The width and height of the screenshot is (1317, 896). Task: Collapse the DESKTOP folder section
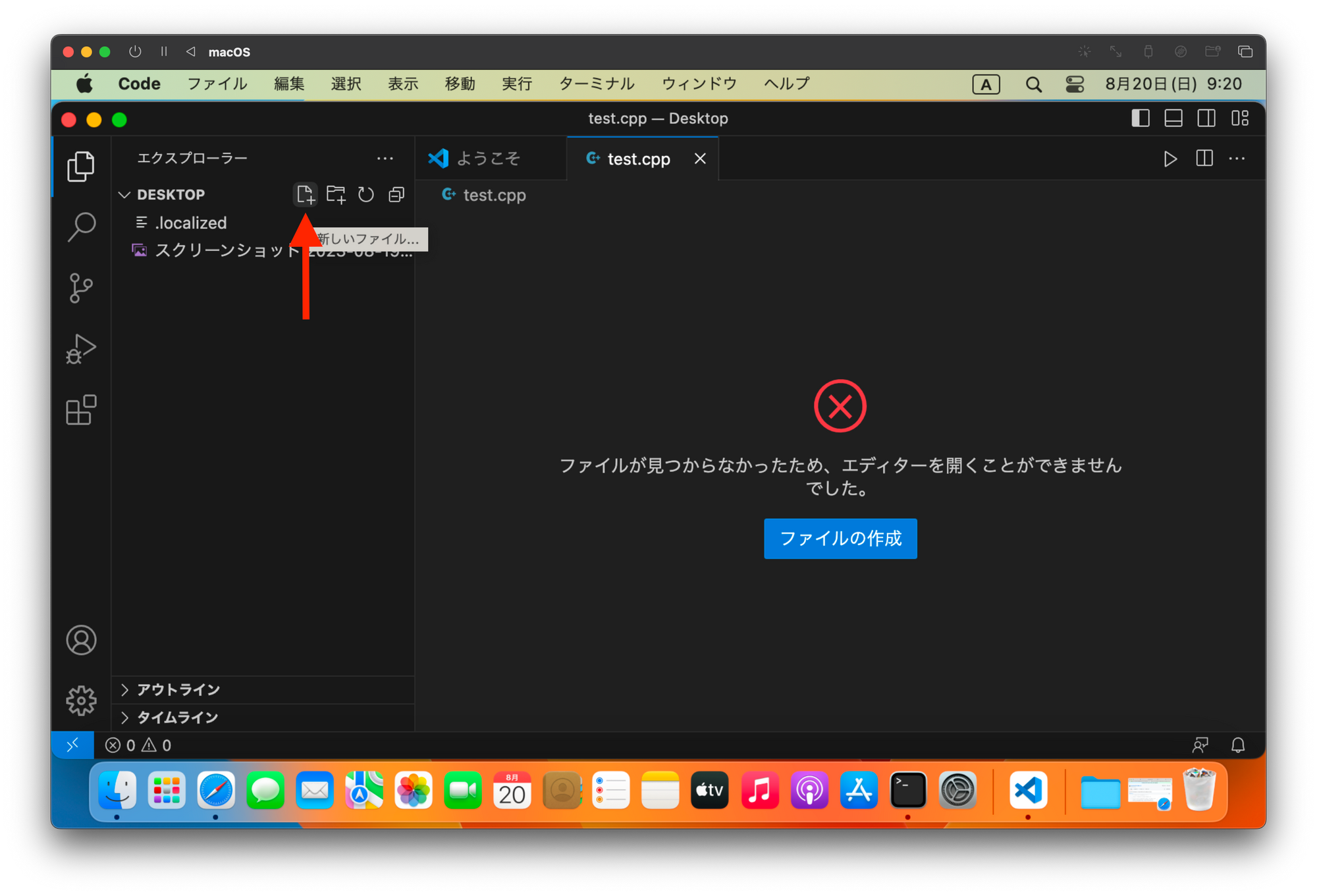(124, 195)
